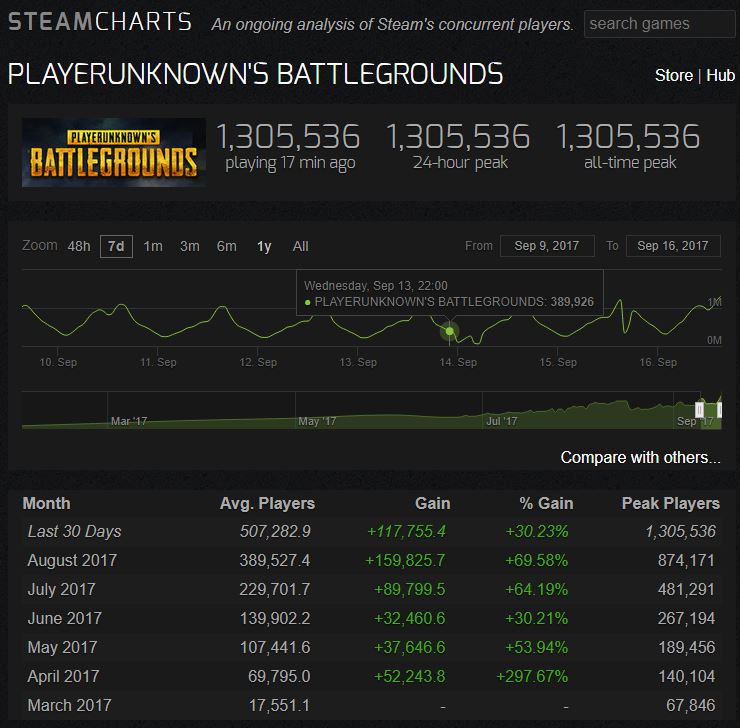Click the 24-hour peak label
Screen dimensions: 740x728
(460, 162)
